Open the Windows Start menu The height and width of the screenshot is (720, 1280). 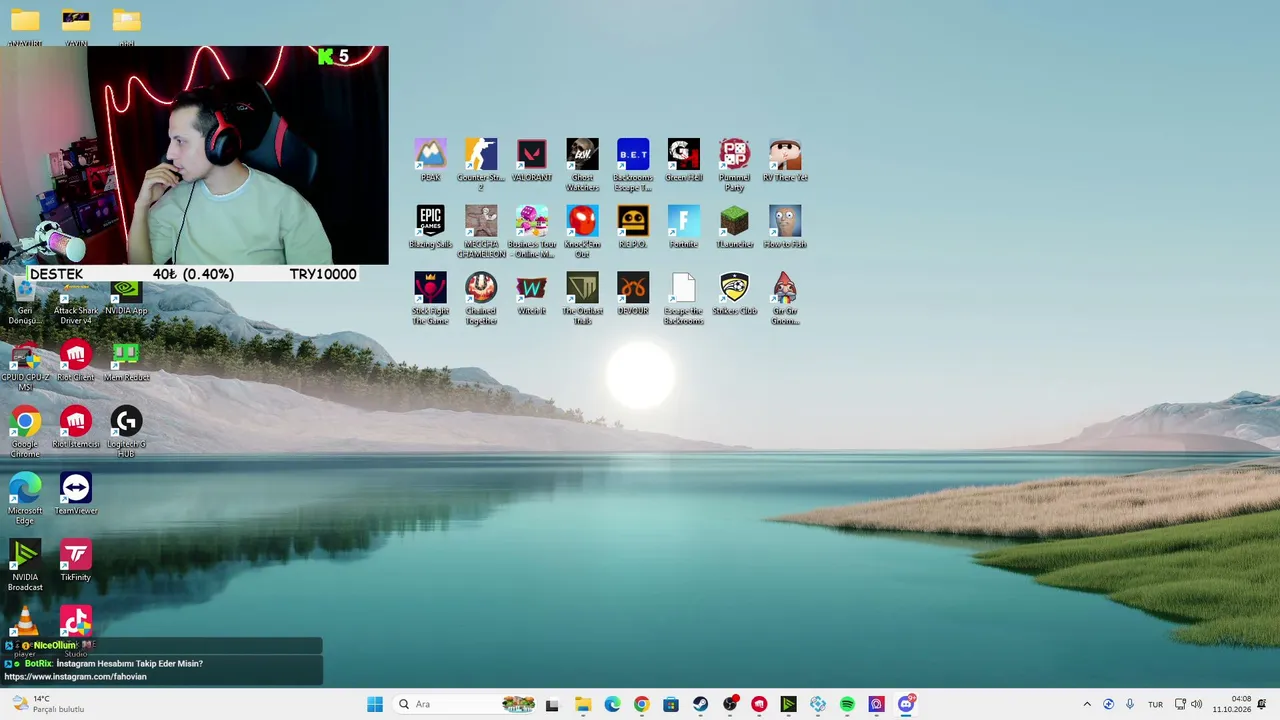375,704
